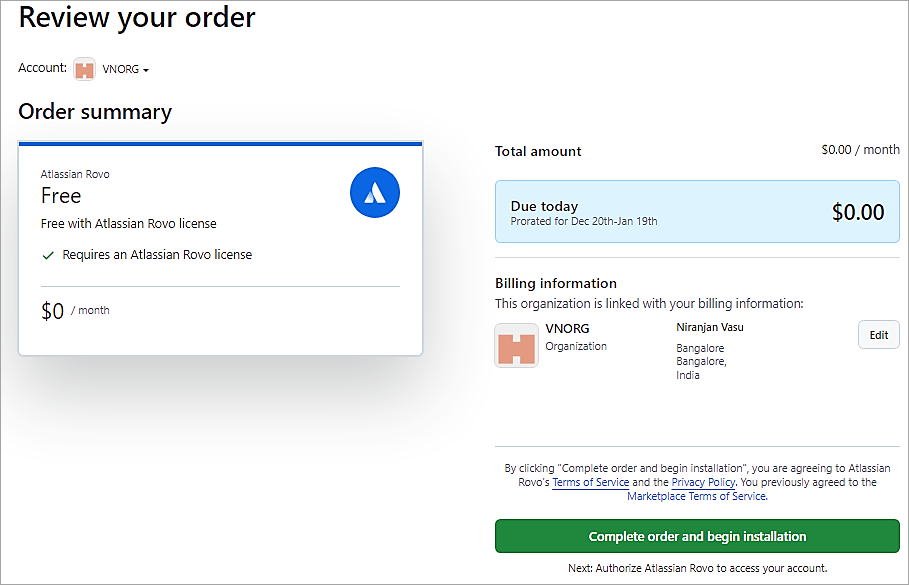Screen dimensions: 909x585
Task: Open the Terms of Service link
Action: (590, 482)
